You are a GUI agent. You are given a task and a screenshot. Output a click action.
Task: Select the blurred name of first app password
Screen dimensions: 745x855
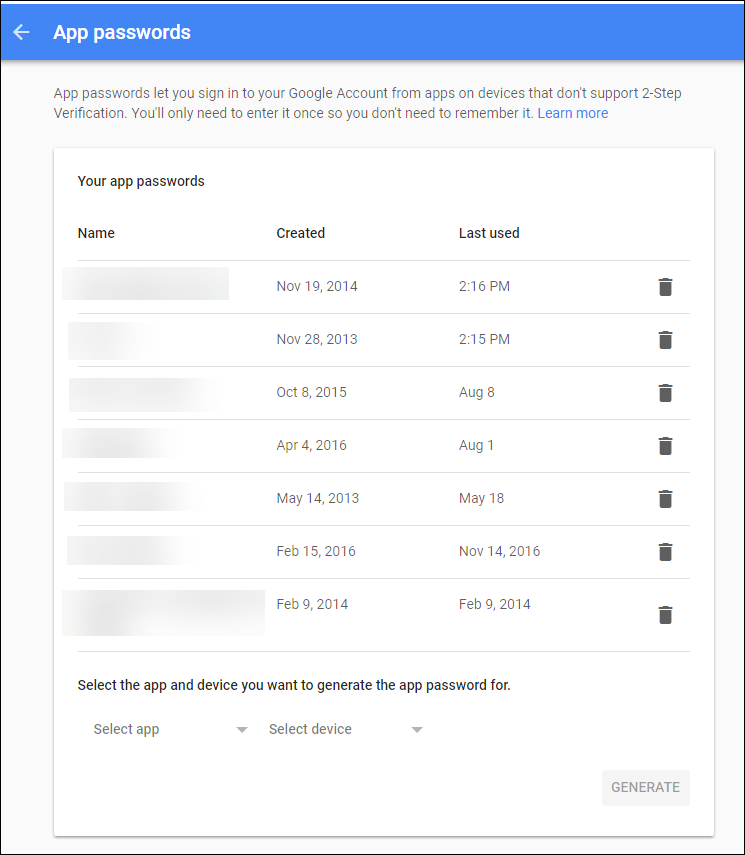click(x=145, y=284)
